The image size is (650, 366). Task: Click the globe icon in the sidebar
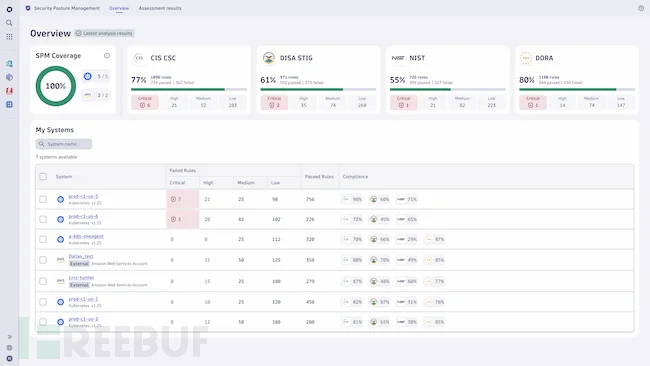(x=9, y=348)
